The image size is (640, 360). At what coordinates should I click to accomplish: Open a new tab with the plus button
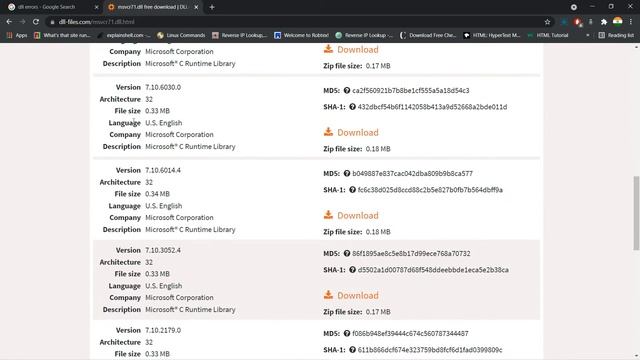(212, 7)
